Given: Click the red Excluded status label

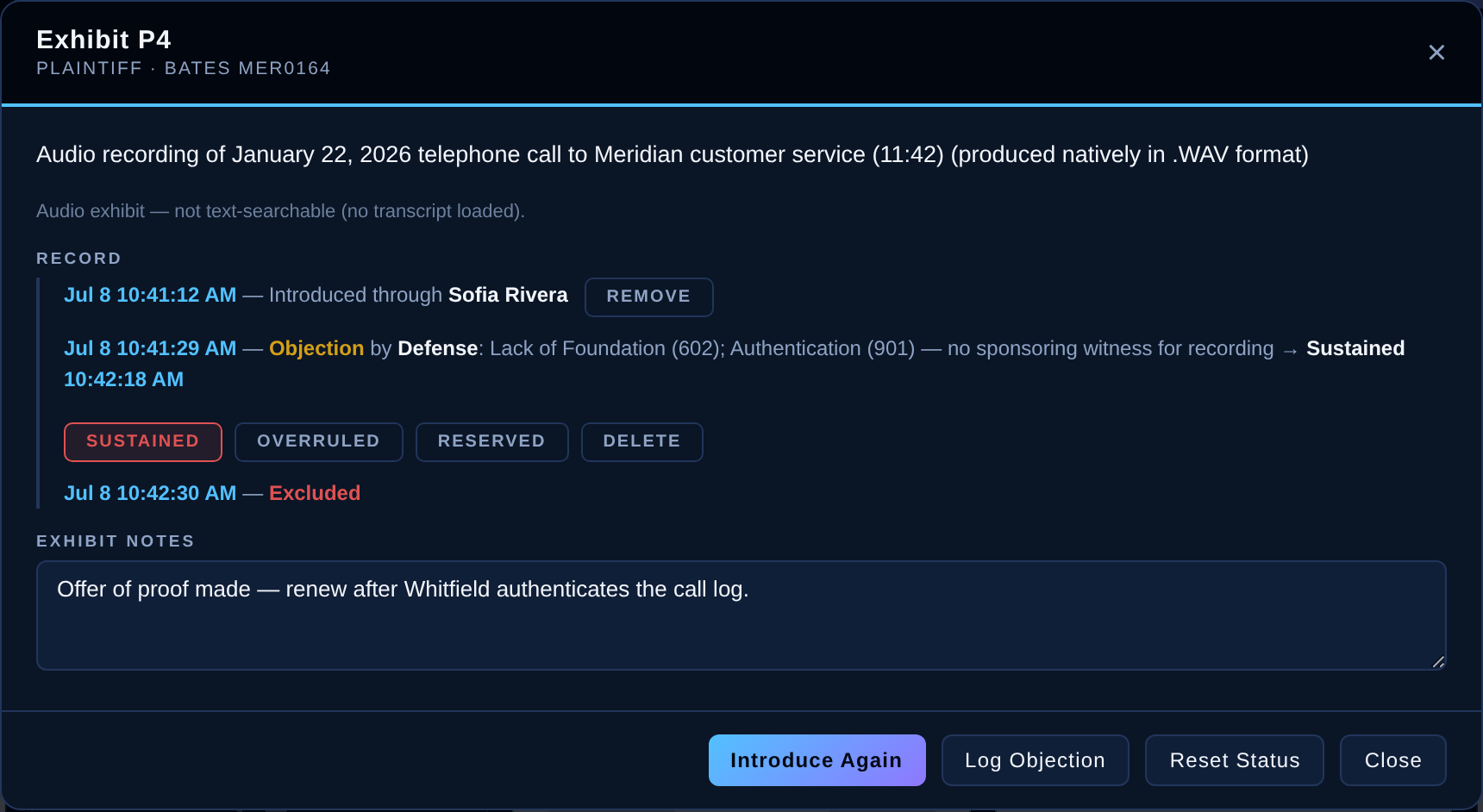Looking at the screenshot, I should [315, 493].
